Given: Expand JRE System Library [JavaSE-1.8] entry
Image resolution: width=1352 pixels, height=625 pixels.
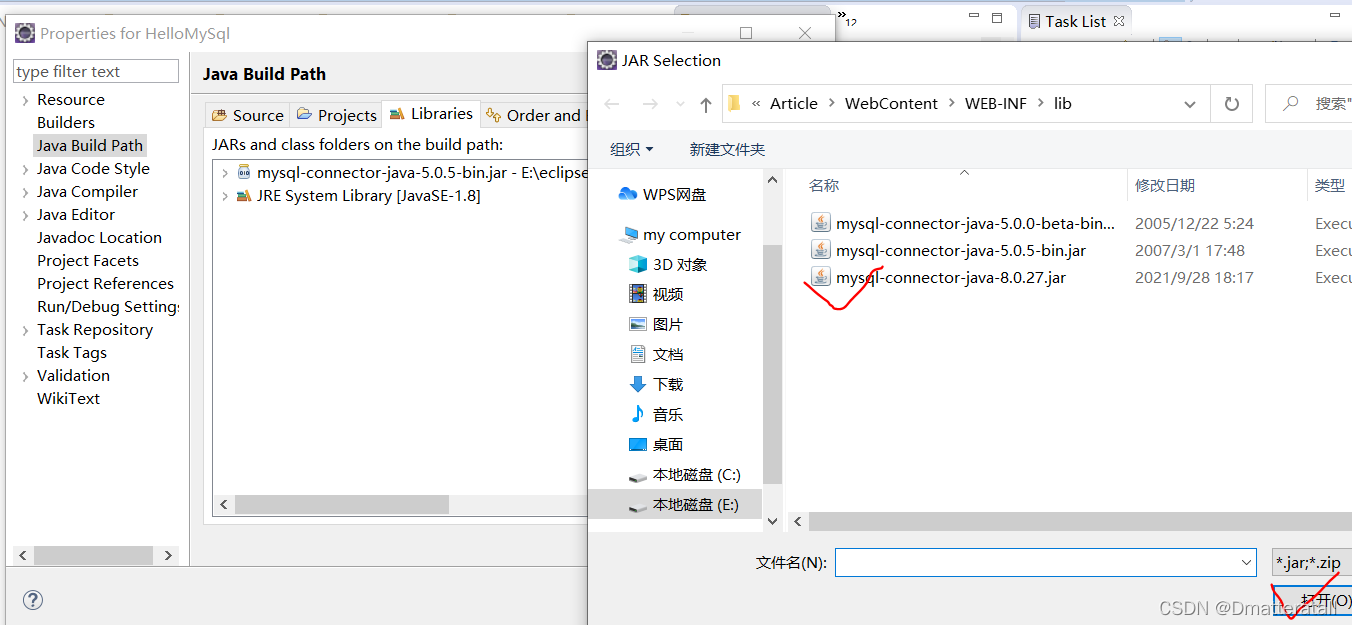Looking at the screenshot, I should (225, 196).
